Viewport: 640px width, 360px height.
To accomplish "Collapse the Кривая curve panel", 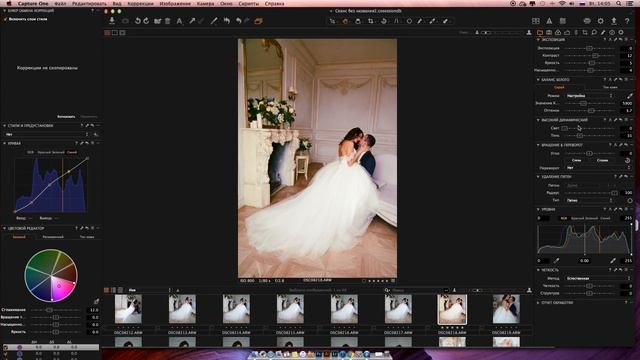I will (4, 143).
